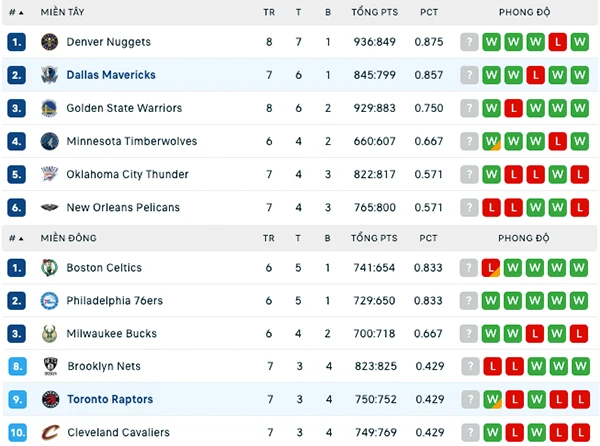The height and width of the screenshot is (446, 600).
Task: Sort Miền Tây by PCT column header
Action: [429, 12]
